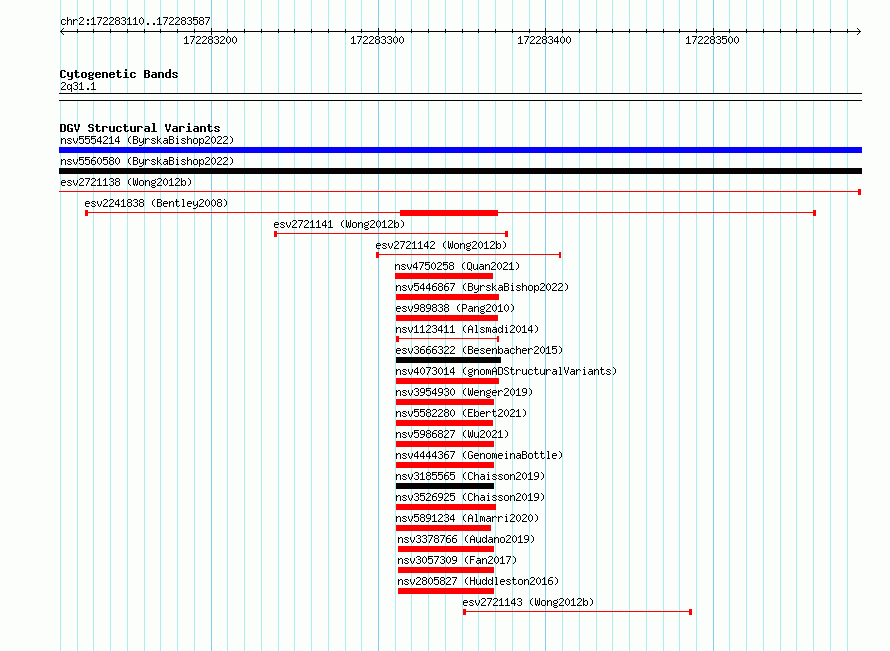
Task: Select the red bar under nsv3057309
Action: [x=446, y=570]
